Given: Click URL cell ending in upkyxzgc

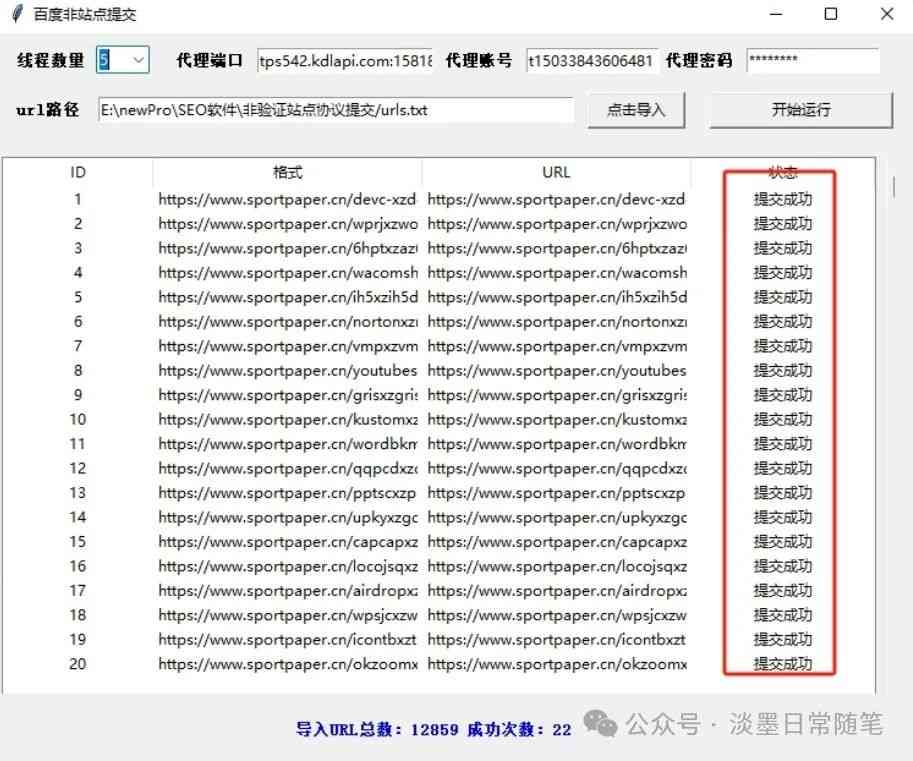Looking at the screenshot, I should pyautogui.click(x=557, y=517).
